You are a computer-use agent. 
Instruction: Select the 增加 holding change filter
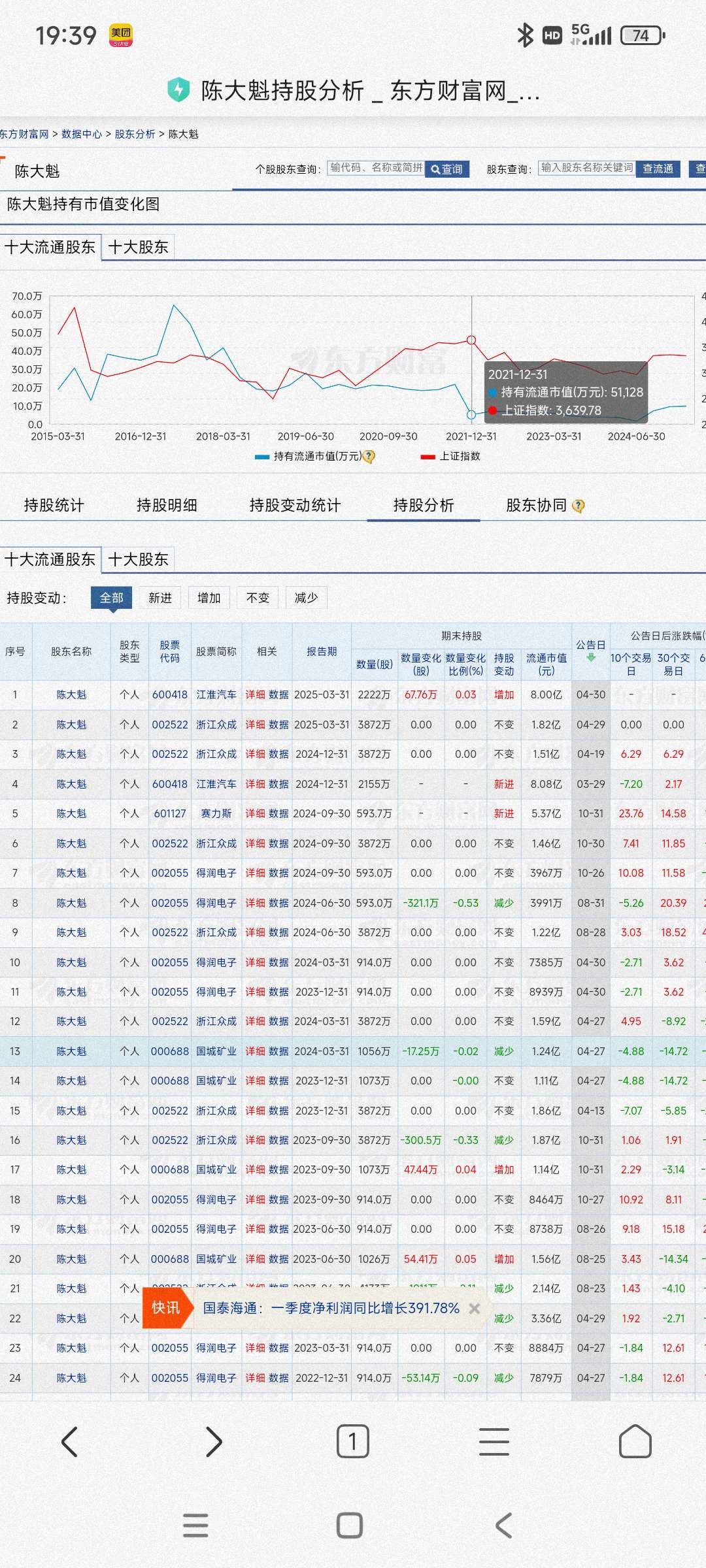point(209,598)
